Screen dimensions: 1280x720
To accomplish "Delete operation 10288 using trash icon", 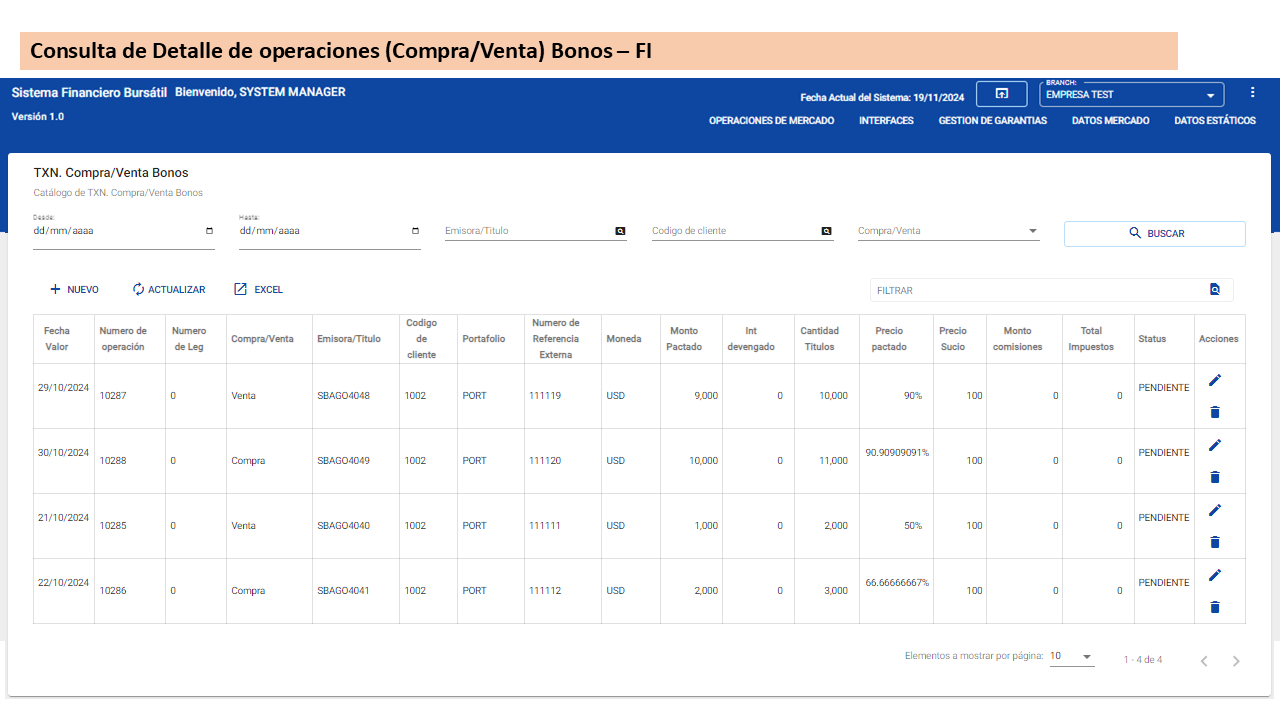I will [1215, 477].
